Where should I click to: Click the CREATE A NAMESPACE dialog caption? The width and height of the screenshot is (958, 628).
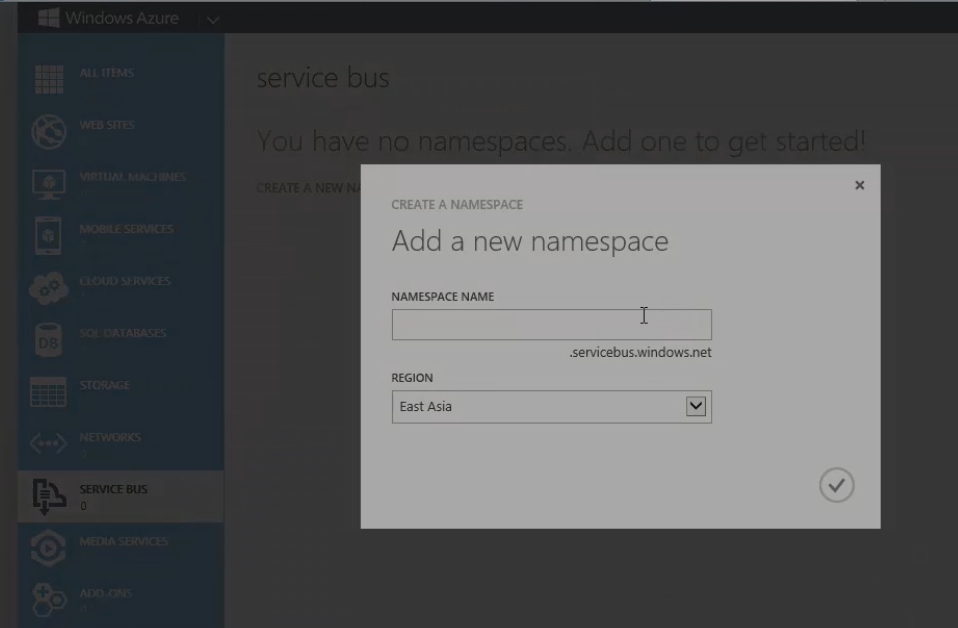457,205
